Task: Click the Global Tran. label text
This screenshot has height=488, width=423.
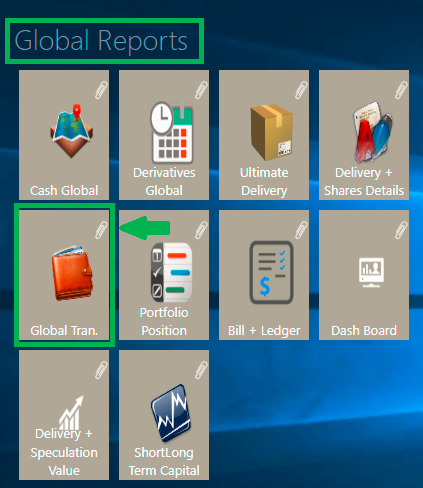Action: tap(64, 331)
